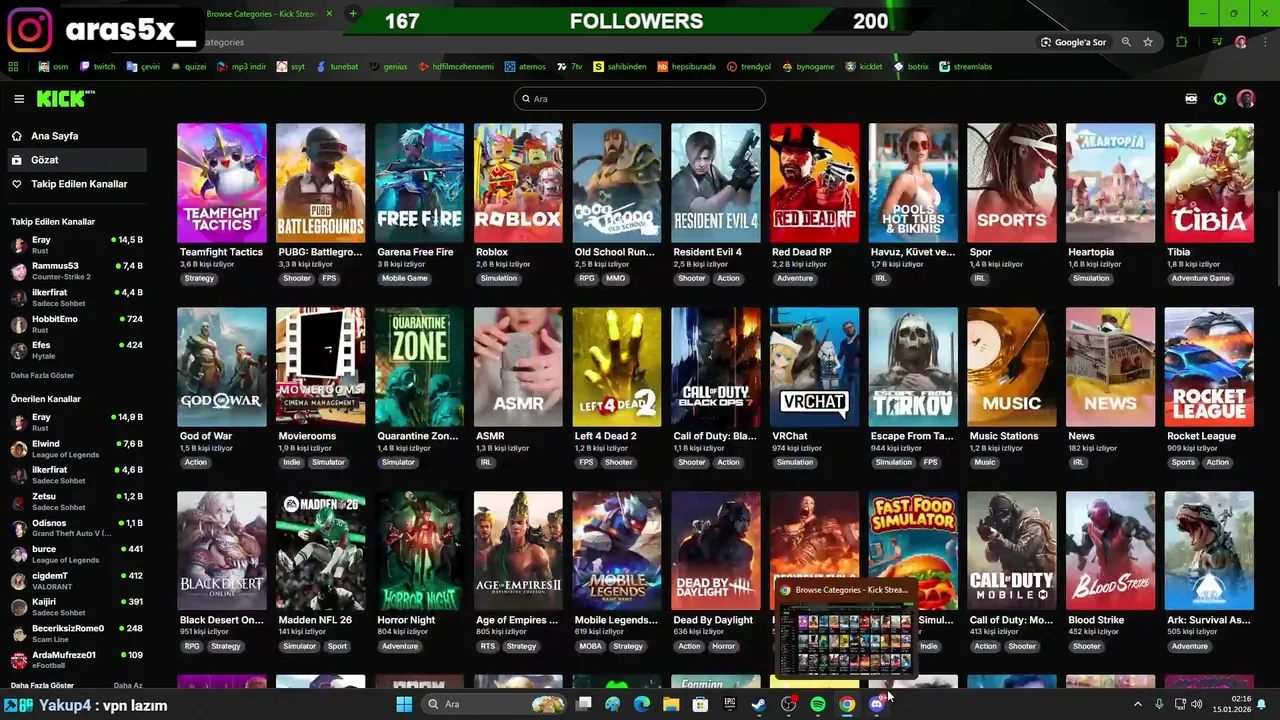This screenshot has height=720, width=1280.
Task: Open the botrix bookmark
Action: tap(911, 67)
